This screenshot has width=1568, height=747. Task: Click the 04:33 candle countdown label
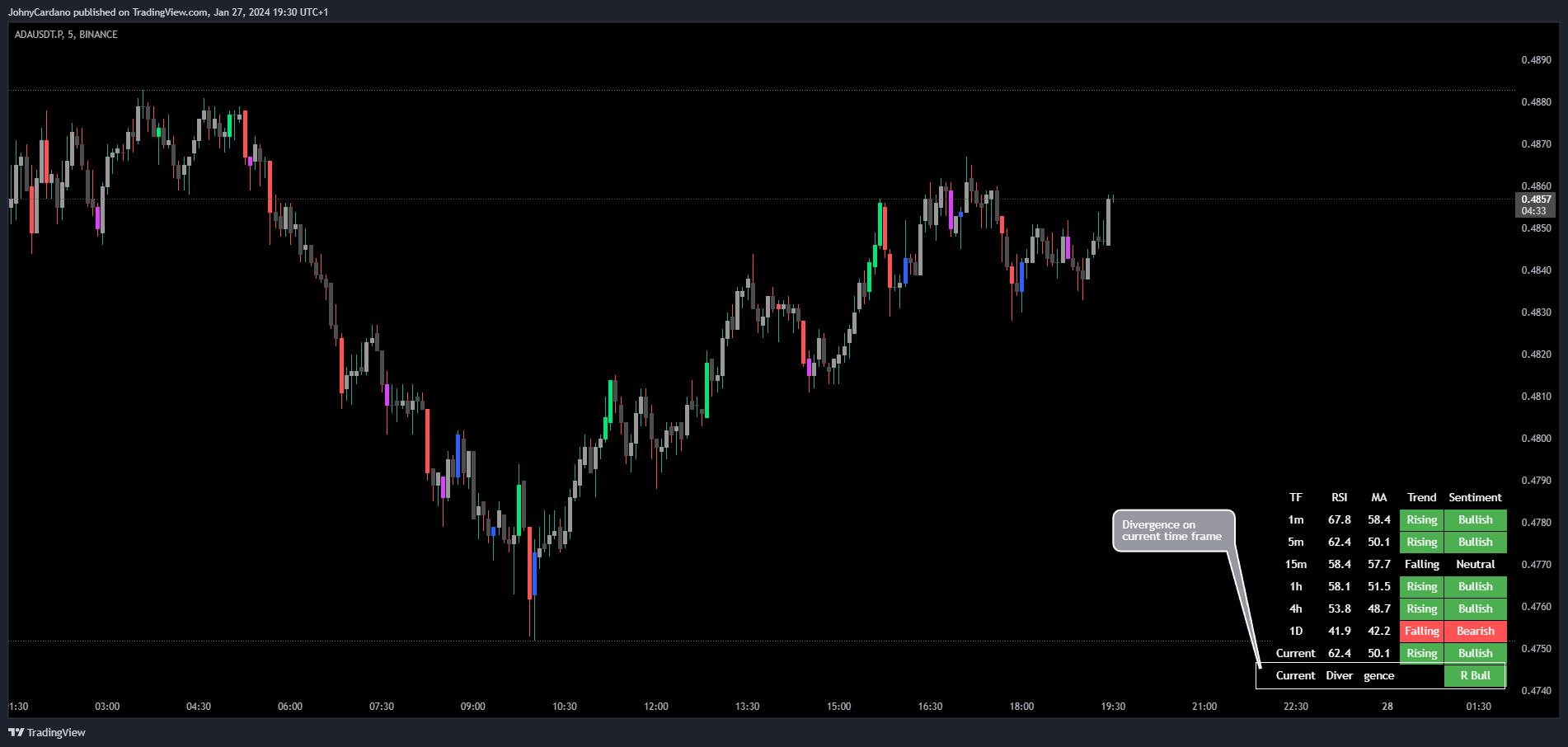click(x=1534, y=211)
